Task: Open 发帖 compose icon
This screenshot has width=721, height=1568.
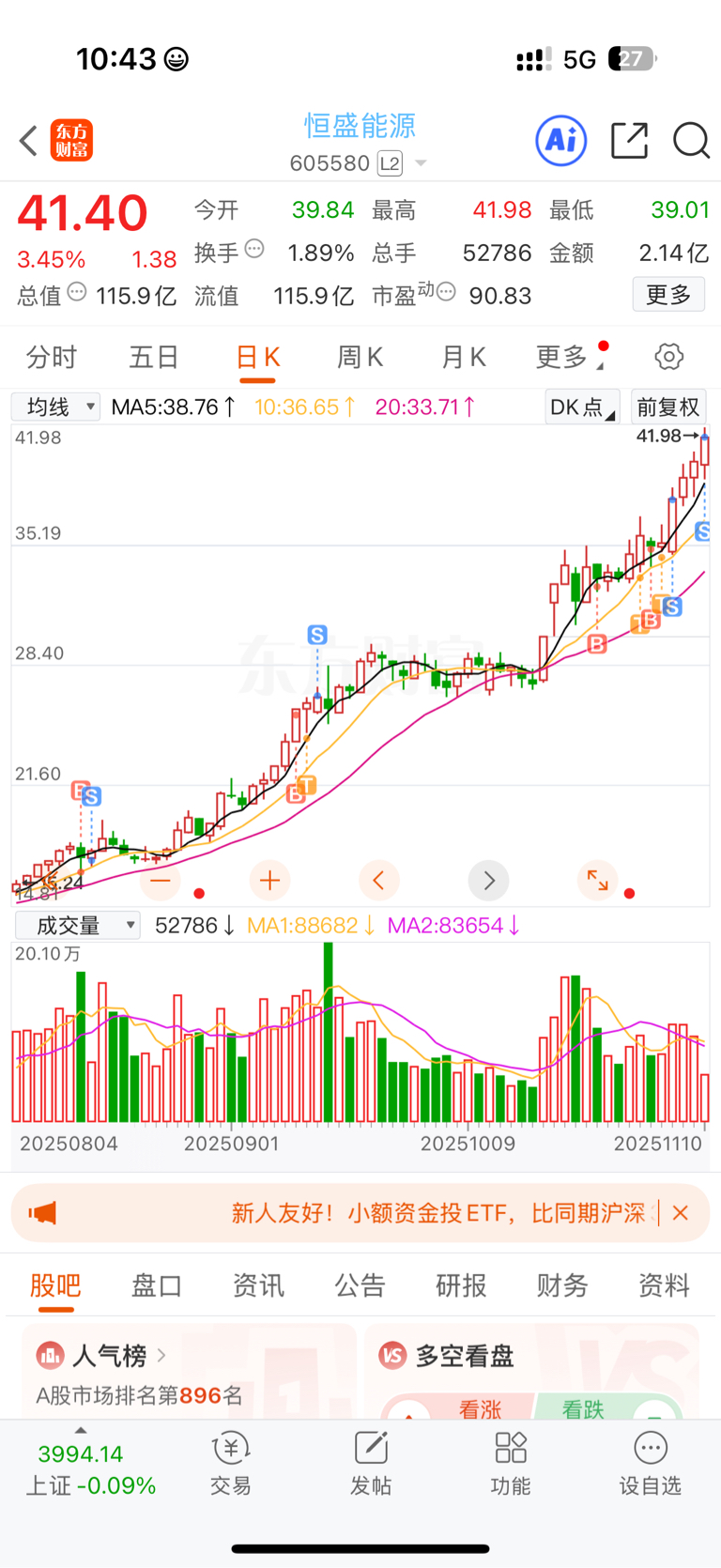Action: coord(371,1464)
